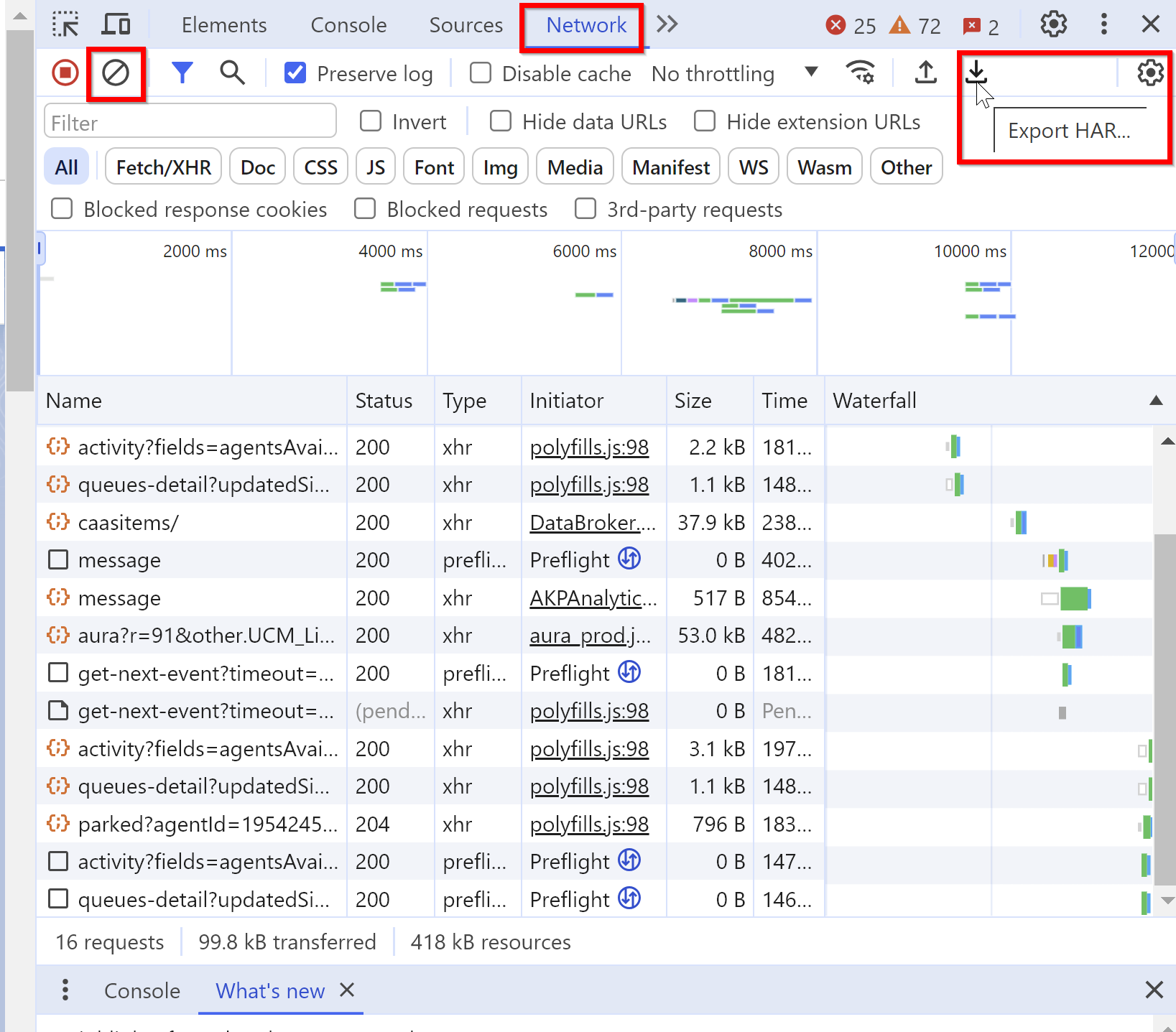1176x1032 pixels.
Task: Enable Disable cache
Action: [480, 73]
